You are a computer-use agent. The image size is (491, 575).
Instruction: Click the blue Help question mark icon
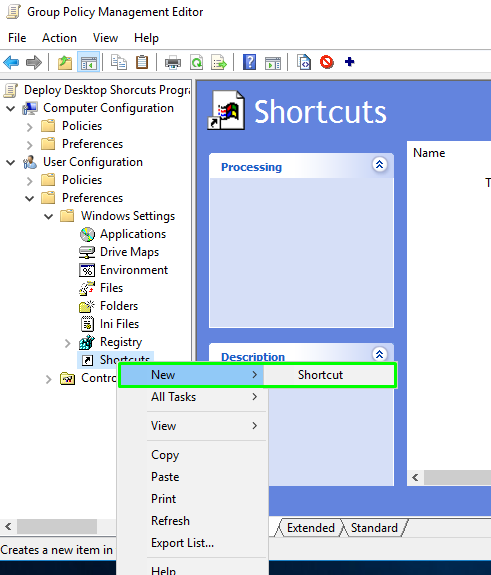(x=249, y=62)
